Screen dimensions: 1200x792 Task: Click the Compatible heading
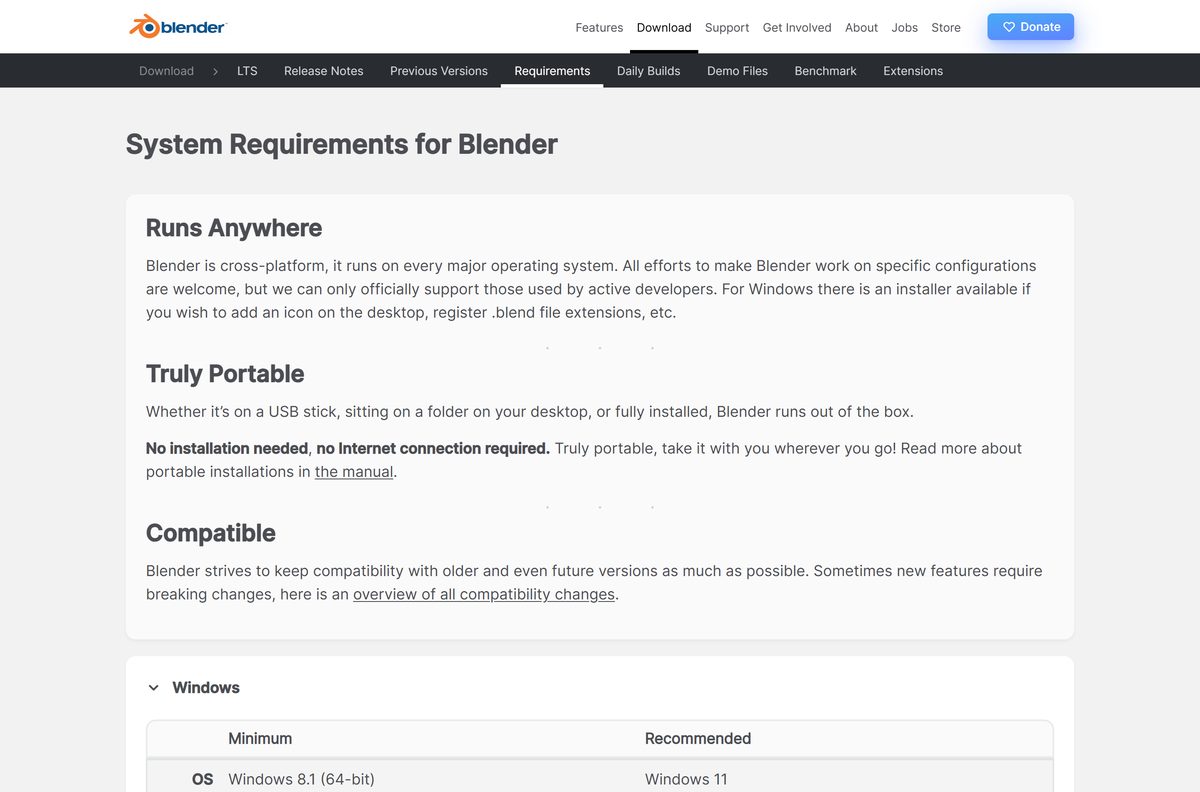click(211, 533)
